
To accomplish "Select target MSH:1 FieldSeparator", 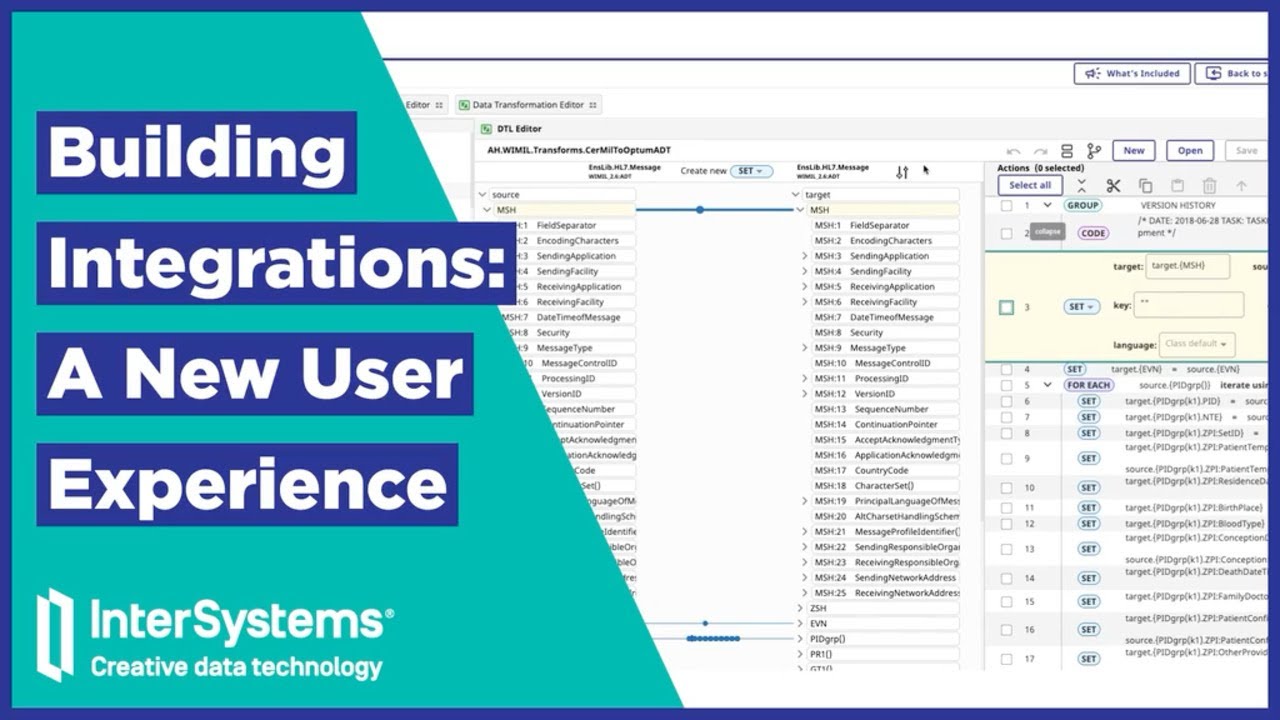I will (x=884, y=226).
